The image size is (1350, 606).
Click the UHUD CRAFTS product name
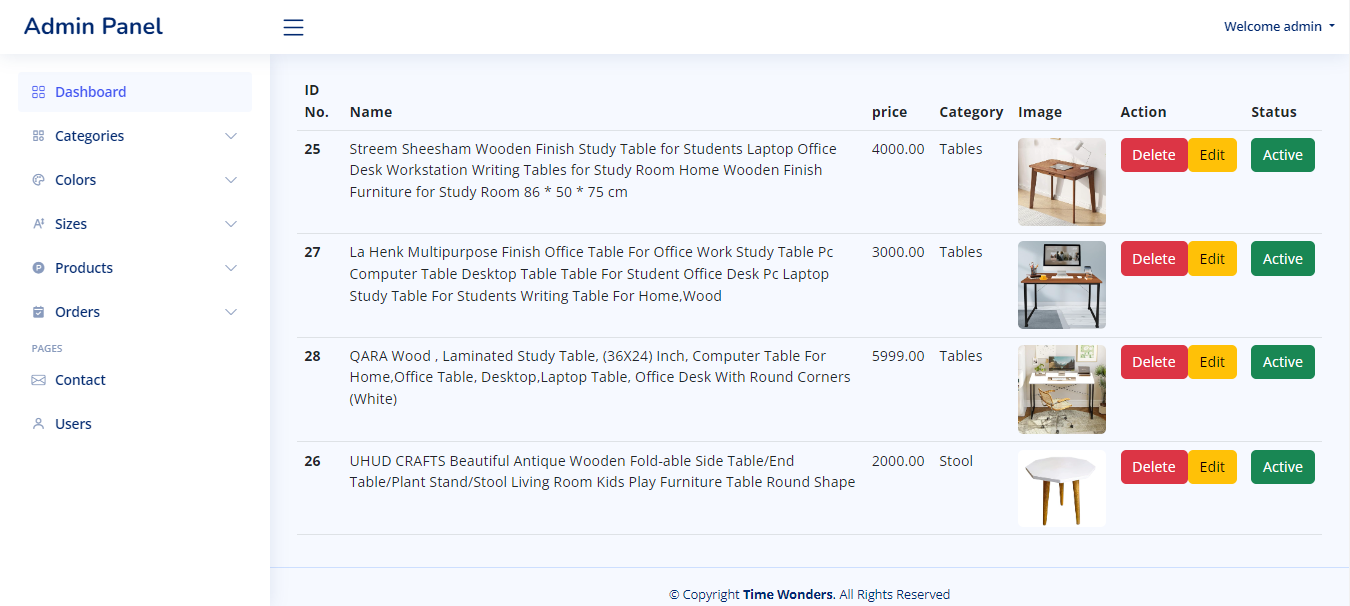(x=602, y=471)
